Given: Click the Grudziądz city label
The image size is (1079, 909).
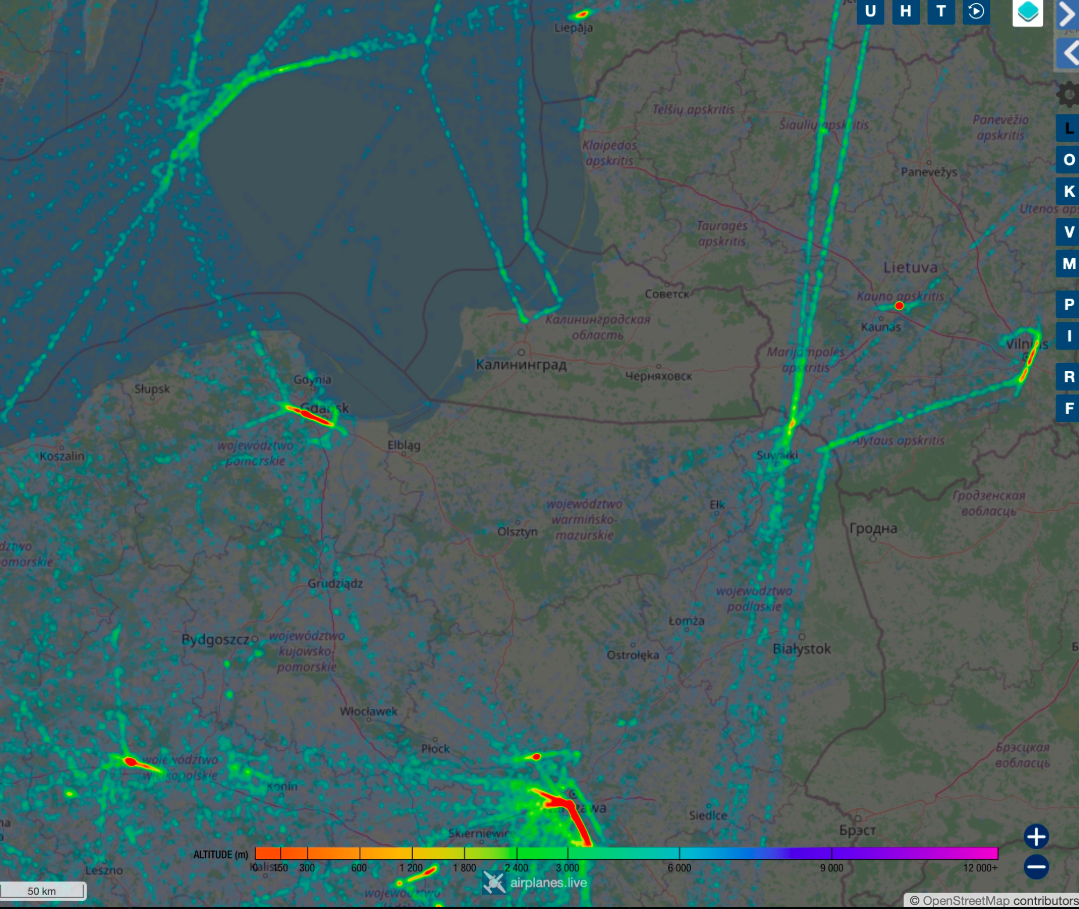Looking at the screenshot, I should (335, 584).
